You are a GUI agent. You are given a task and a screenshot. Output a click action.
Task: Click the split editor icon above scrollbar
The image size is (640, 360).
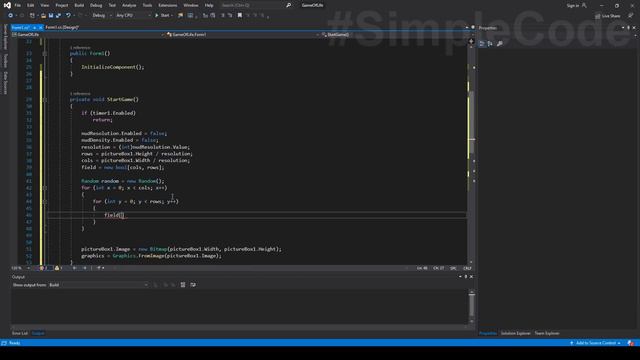click(471, 41)
